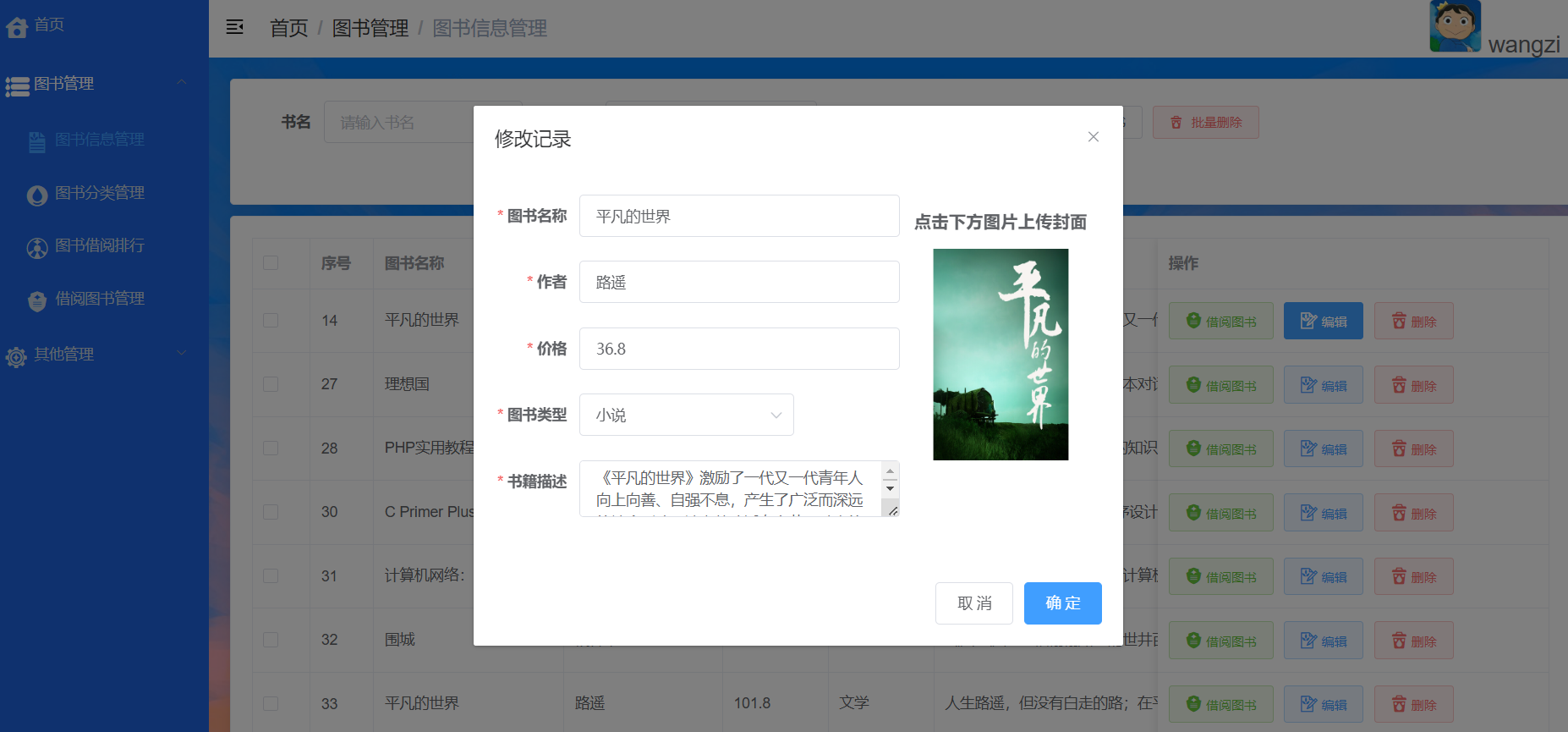1568x732 pixels.
Task: Open the 图书类型 dropdown showing 小说
Action: click(x=687, y=415)
